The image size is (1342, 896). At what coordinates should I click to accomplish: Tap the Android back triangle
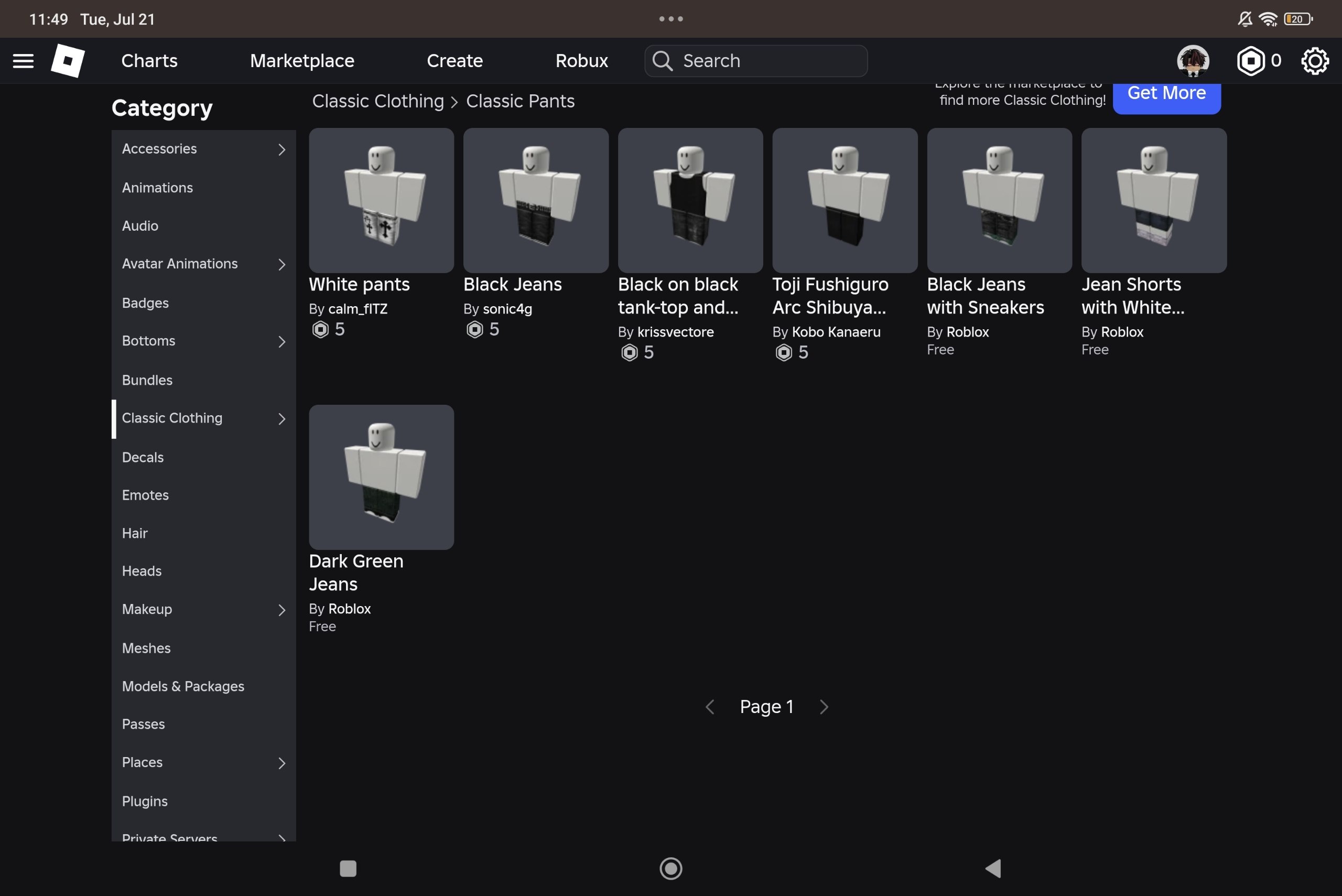tap(993, 869)
